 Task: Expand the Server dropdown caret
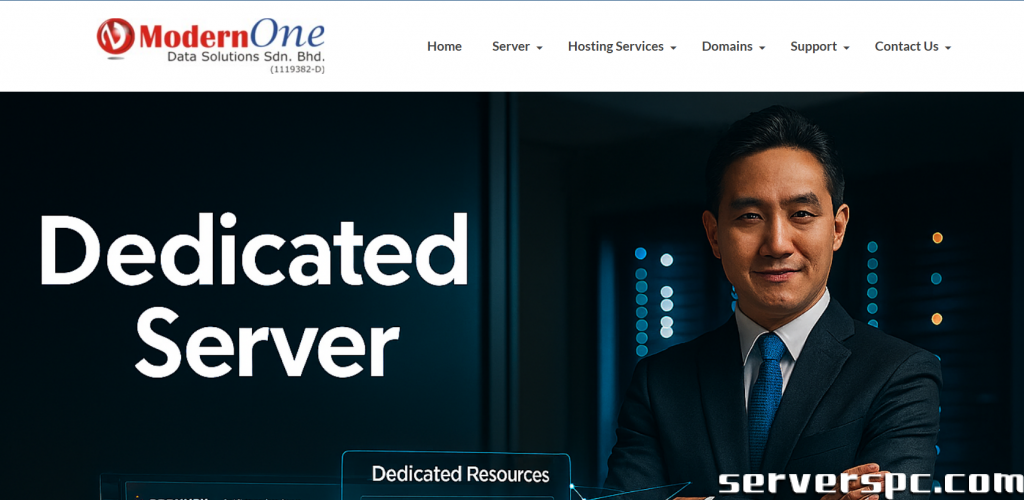click(x=540, y=48)
